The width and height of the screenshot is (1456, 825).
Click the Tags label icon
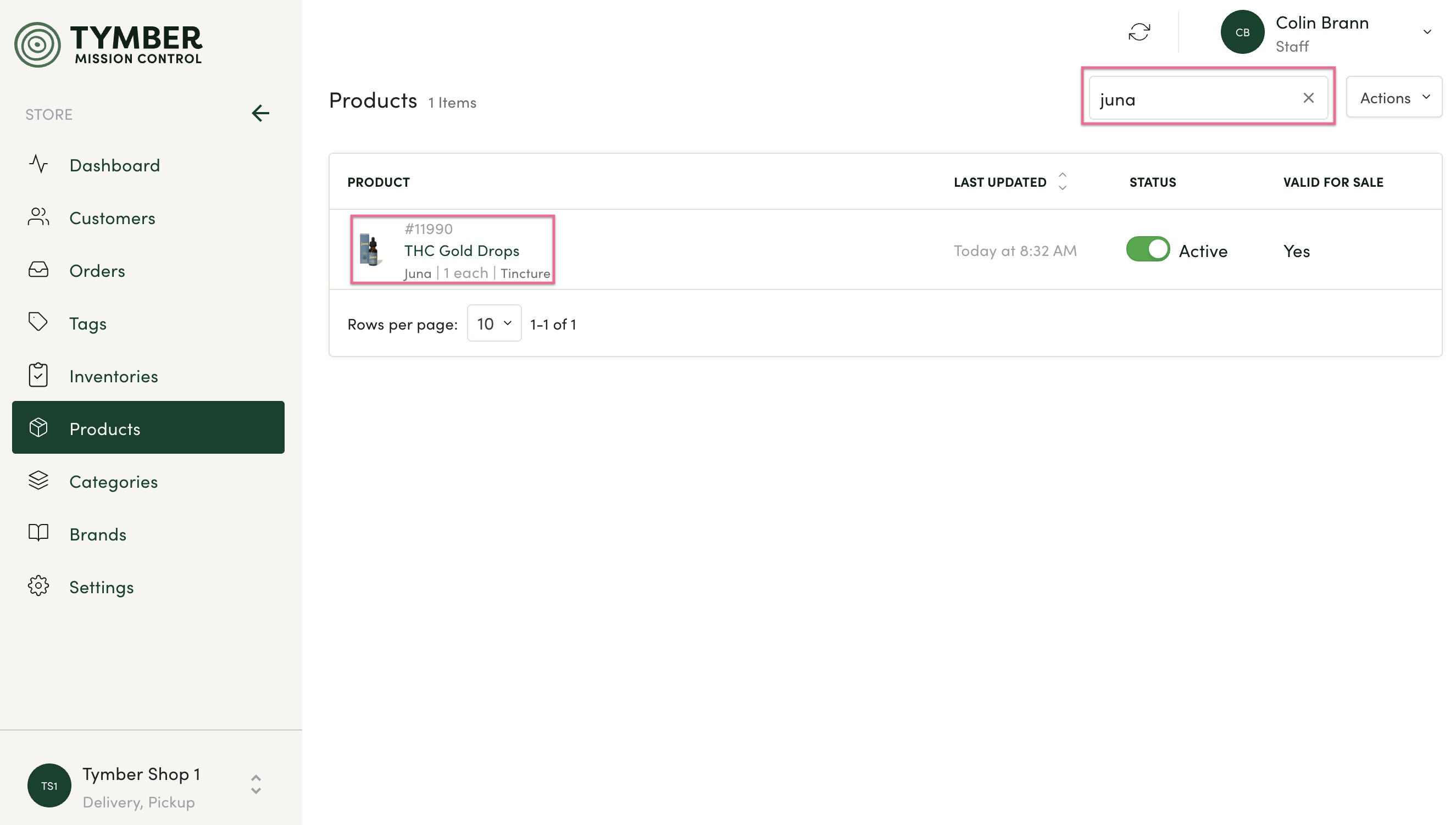[38, 322]
